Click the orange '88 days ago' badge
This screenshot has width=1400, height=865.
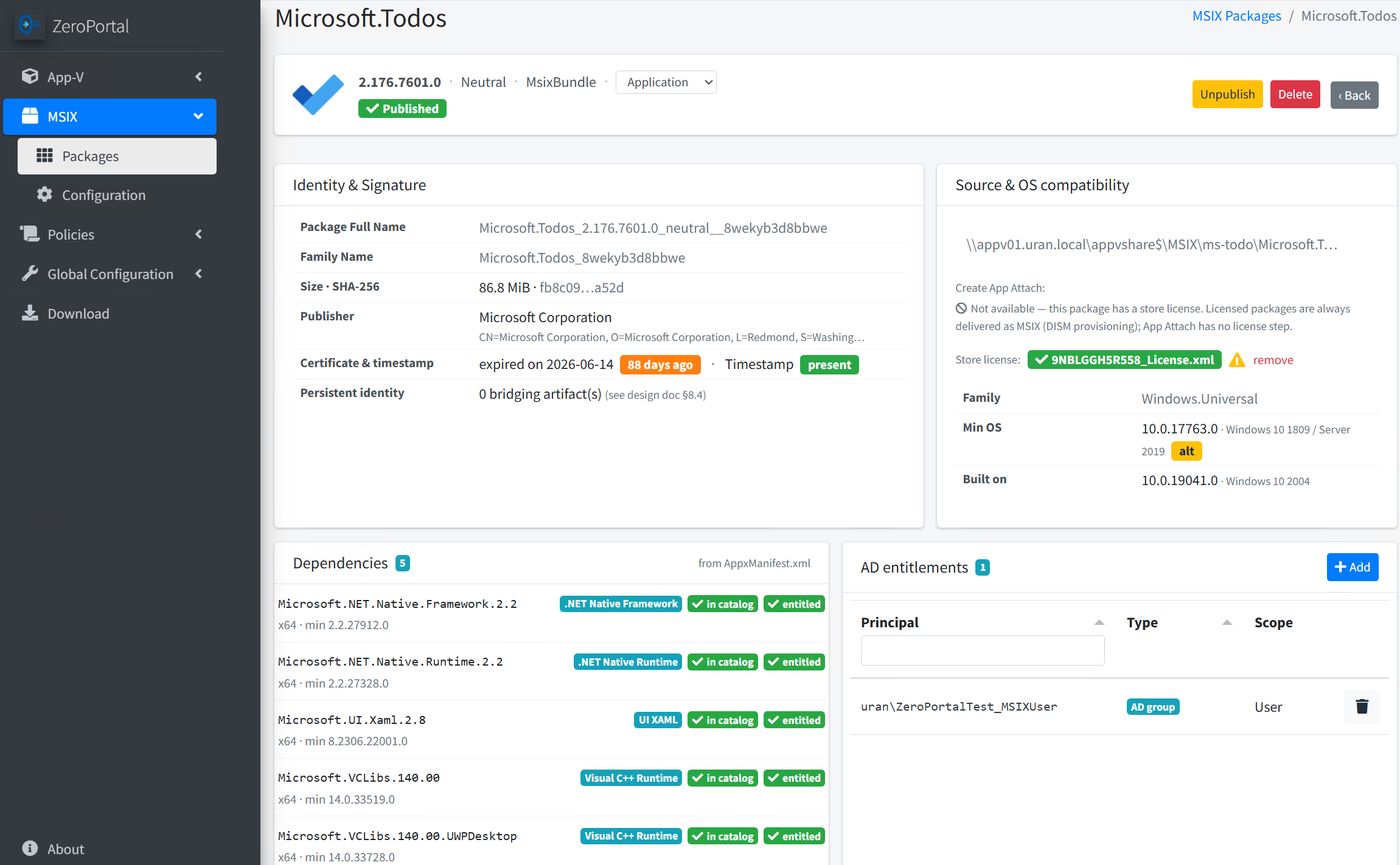click(660, 365)
